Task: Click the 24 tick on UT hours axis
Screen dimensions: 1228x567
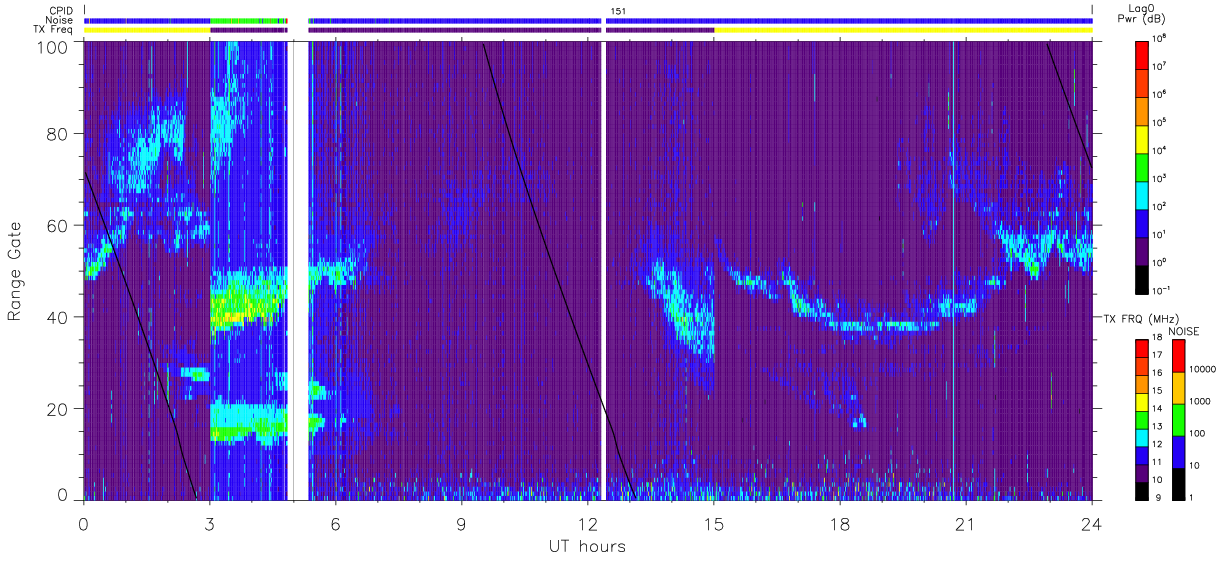Action: [x=1092, y=523]
